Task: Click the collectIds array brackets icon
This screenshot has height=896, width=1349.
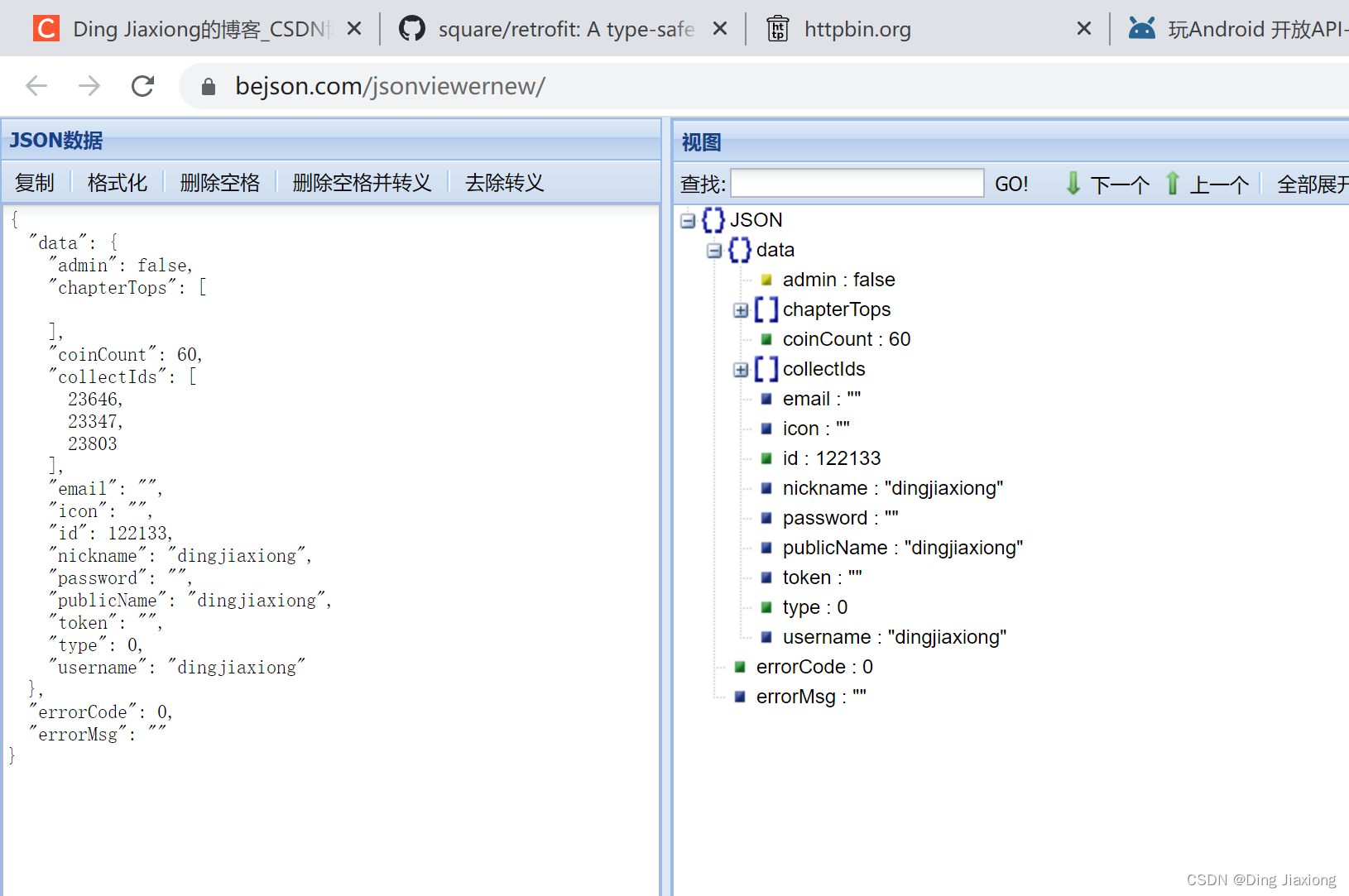Action: click(x=766, y=369)
